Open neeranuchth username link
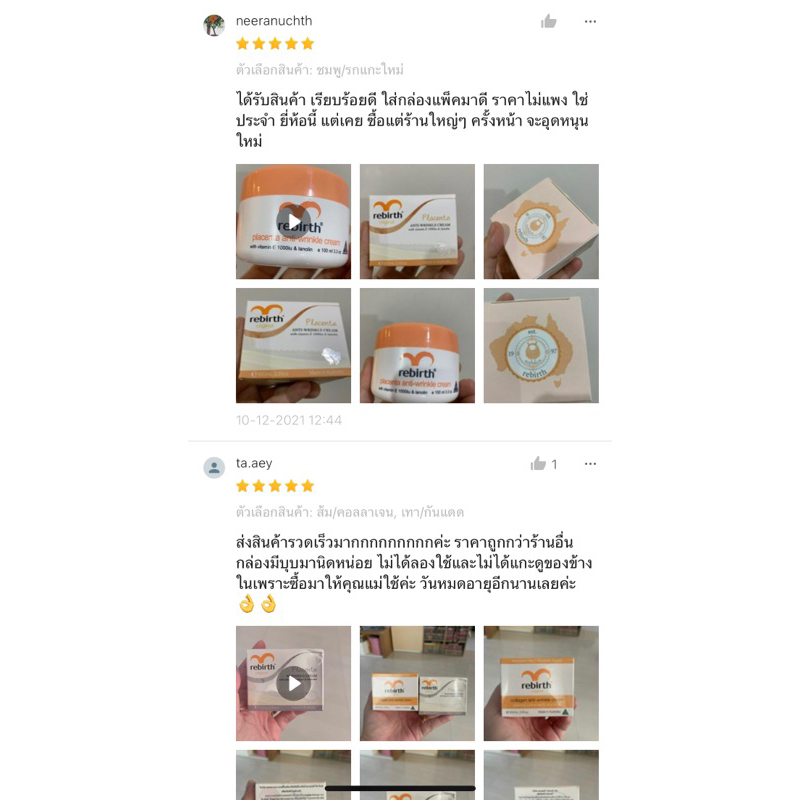 point(273,21)
